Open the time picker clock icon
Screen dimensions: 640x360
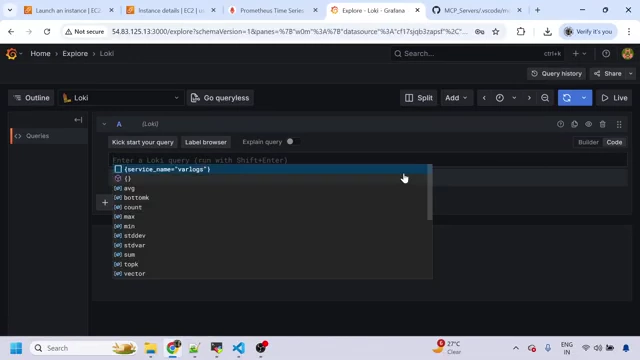point(500,98)
